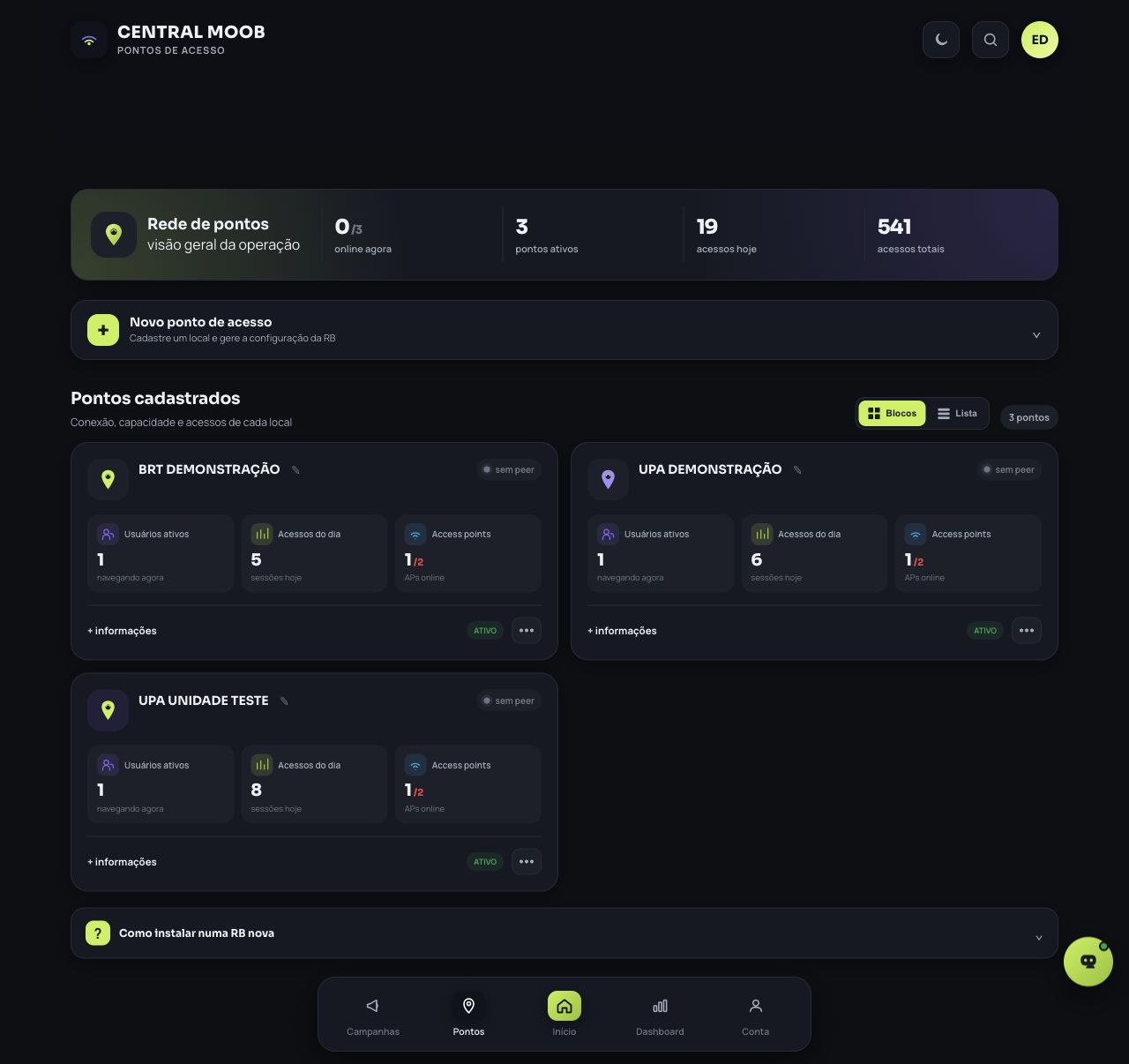The width and height of the screenshot is (1129, 1064).
Task: Go to Início home tab
Action: 564,1016
